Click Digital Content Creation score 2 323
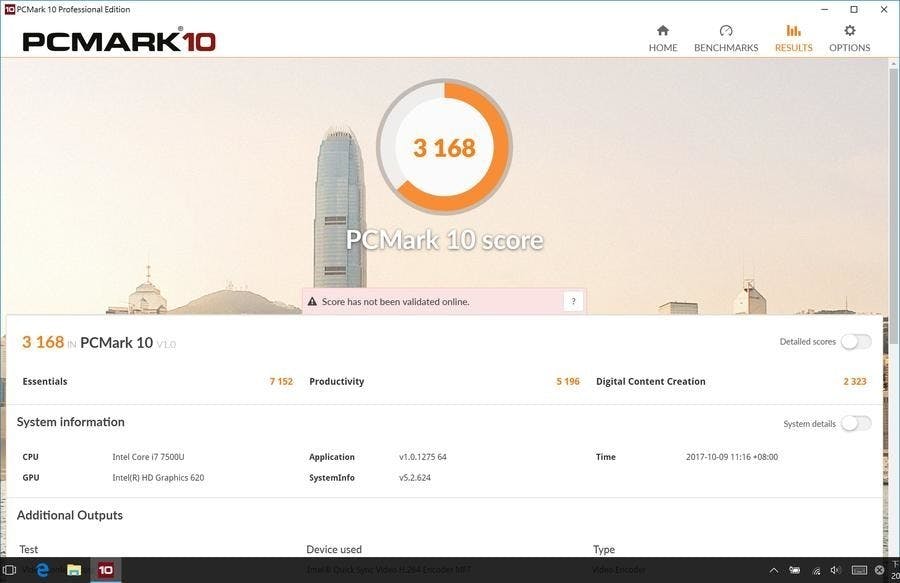This screenshot has height=583, width=900. coord(855,382)
